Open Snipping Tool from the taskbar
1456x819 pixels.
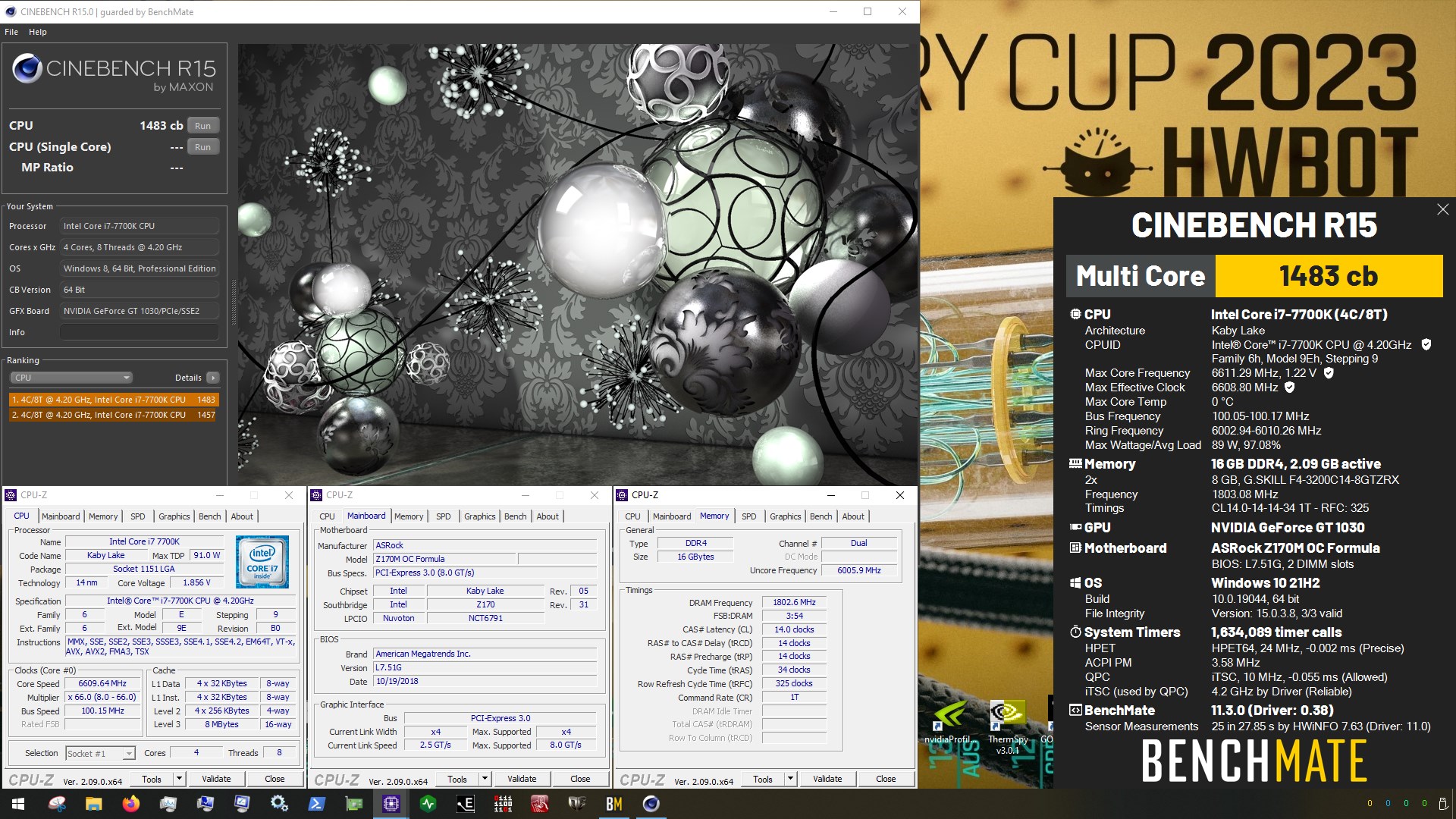[57, 804]
